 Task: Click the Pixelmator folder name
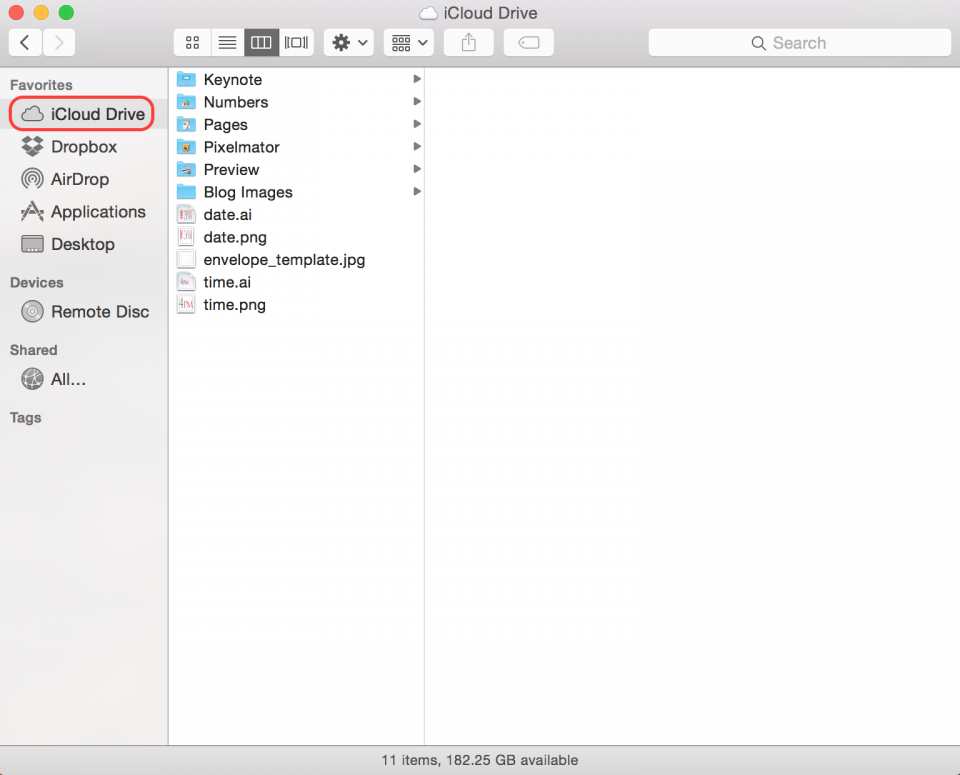click(x=241, y=147)
